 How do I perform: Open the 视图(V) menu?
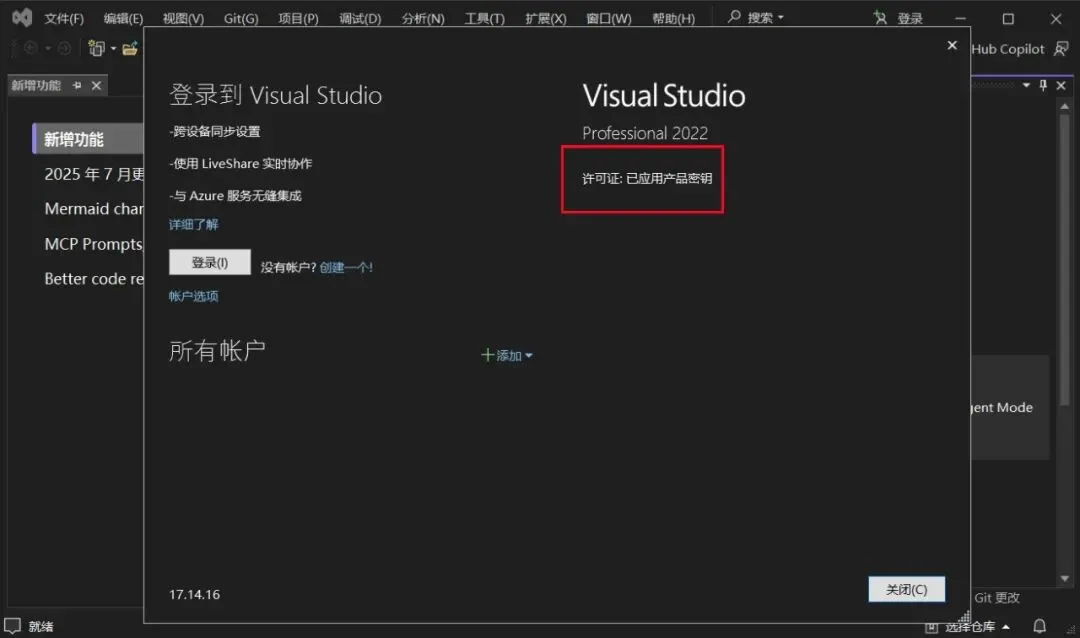(x=183, y=19)
